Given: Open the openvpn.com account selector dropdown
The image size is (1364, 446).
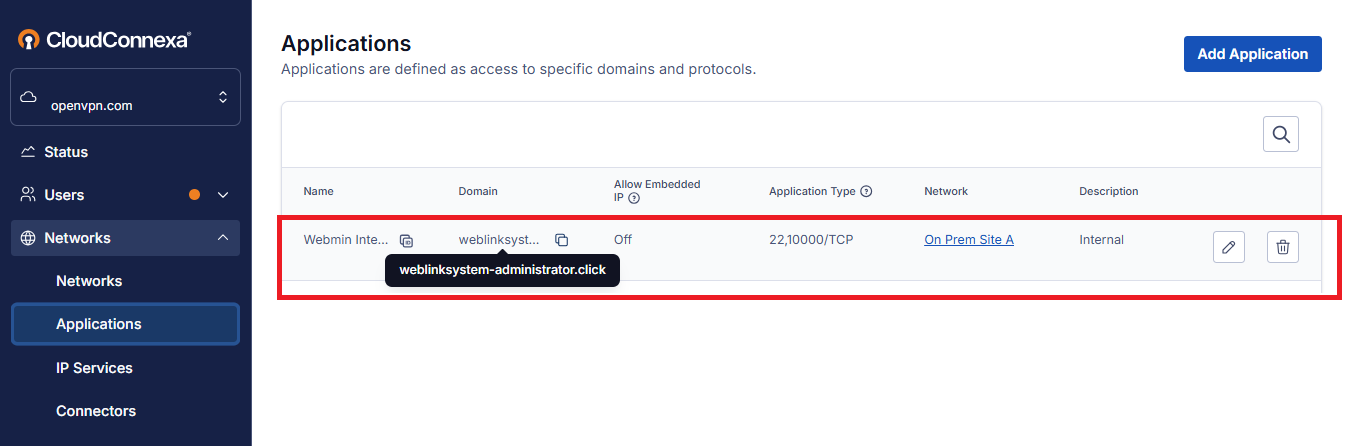Looking at the screenshot, I should point(125,97).
